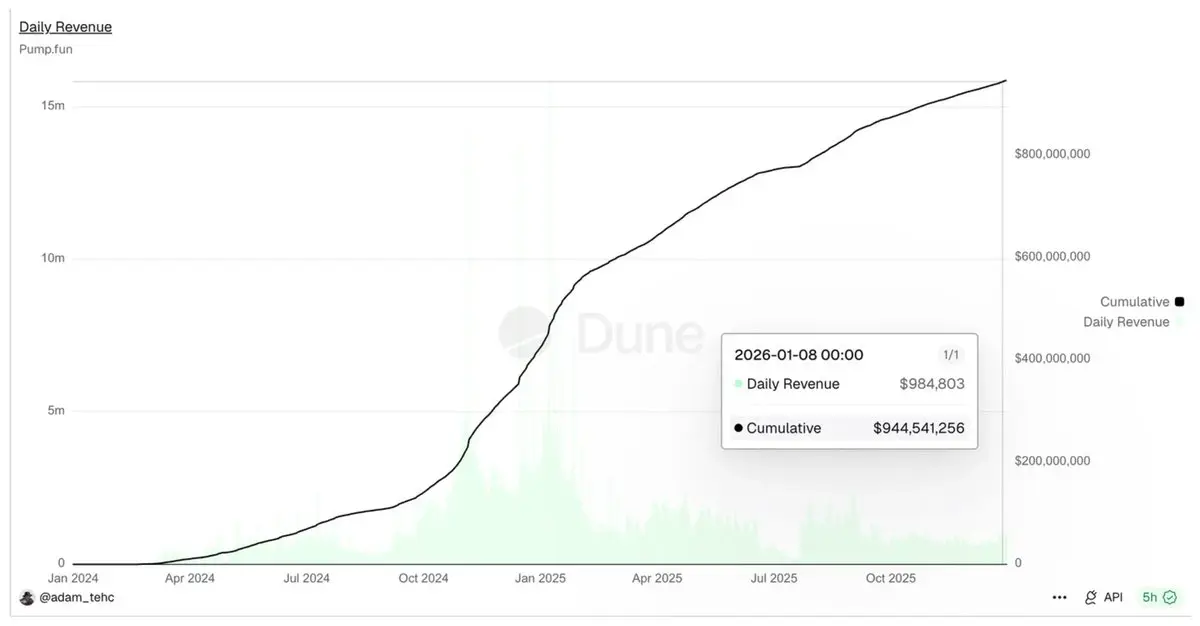Click the API plug icon

(1091, 597)
